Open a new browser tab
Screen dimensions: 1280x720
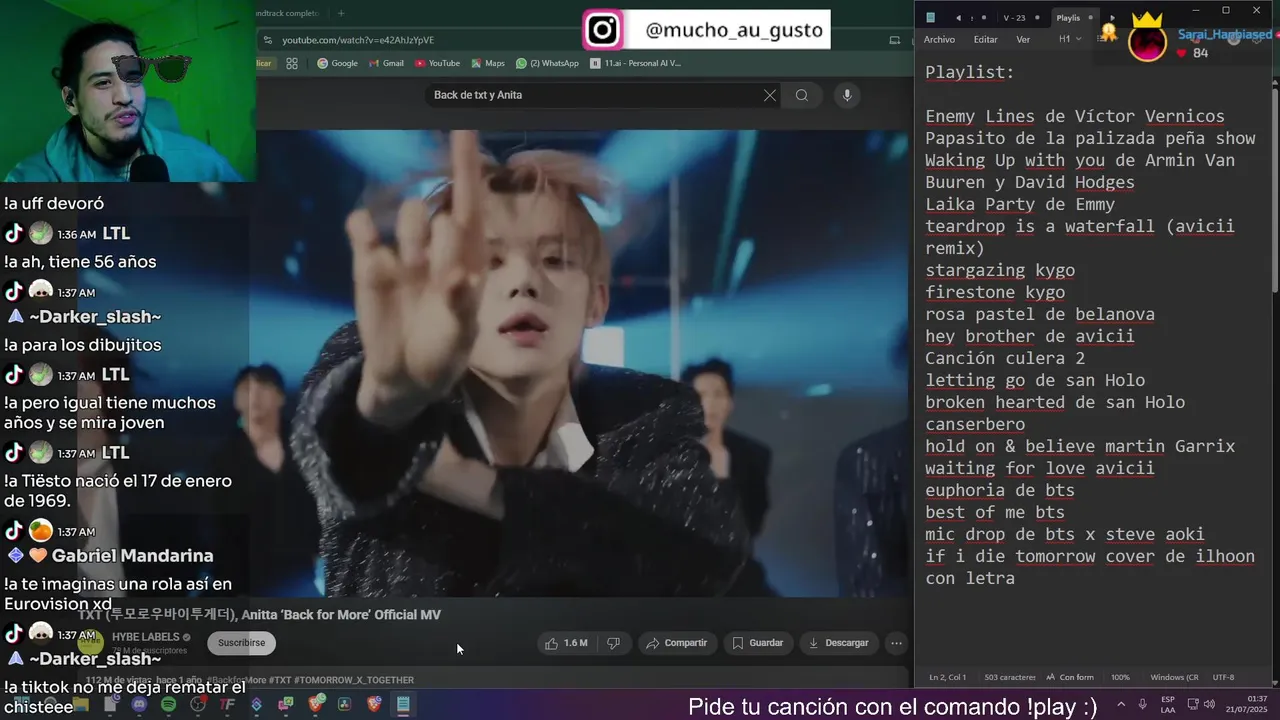[341, 13]
